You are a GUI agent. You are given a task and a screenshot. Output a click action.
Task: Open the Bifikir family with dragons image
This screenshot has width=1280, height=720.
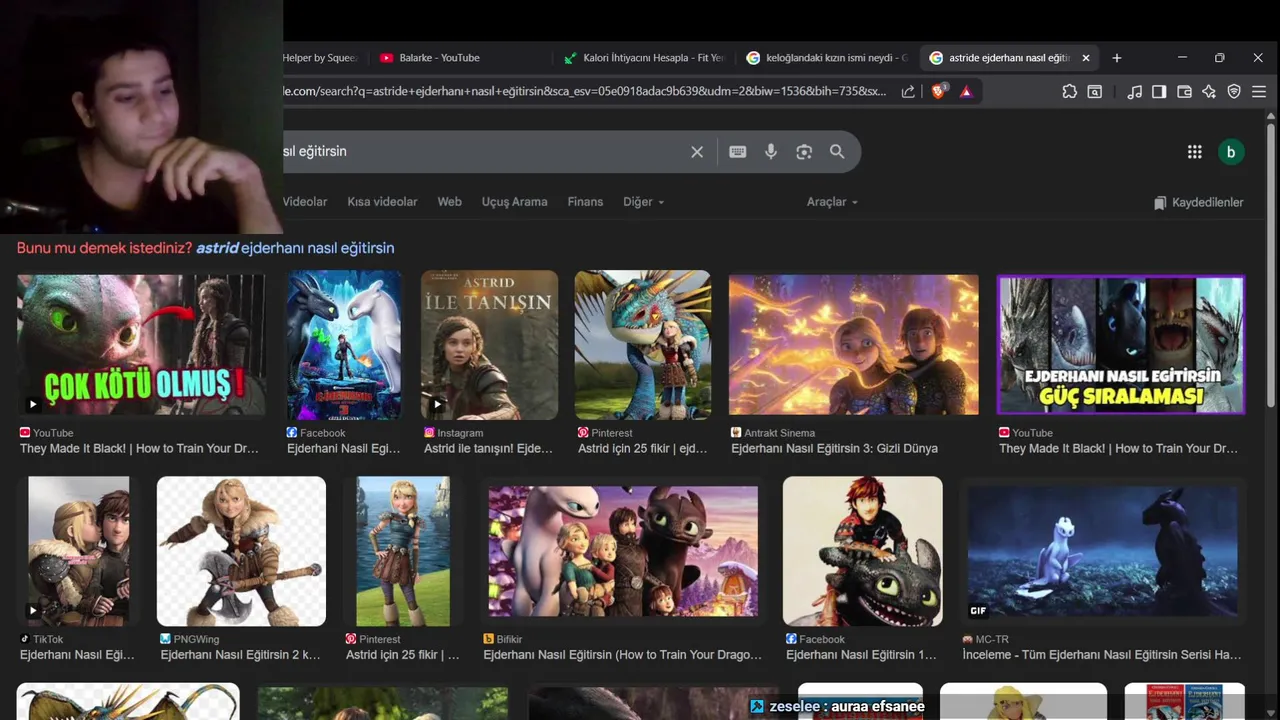pyautogui.click(x=623, y=551)
